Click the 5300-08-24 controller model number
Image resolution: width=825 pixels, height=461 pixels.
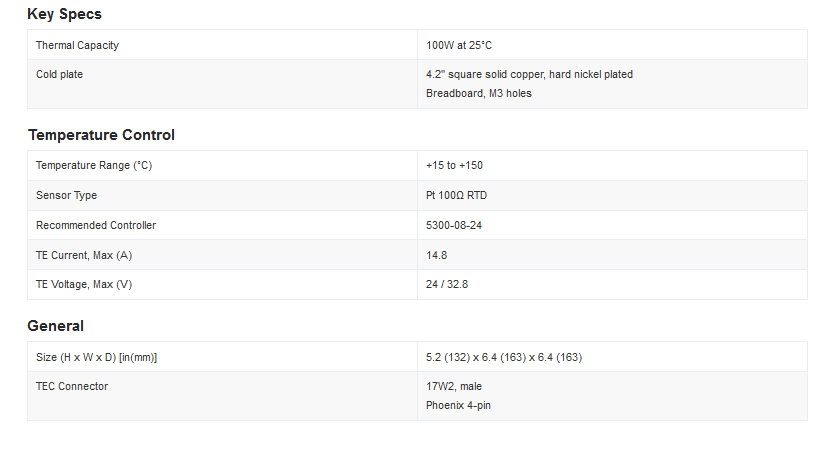pyautogui.click(x=454, y=225)
